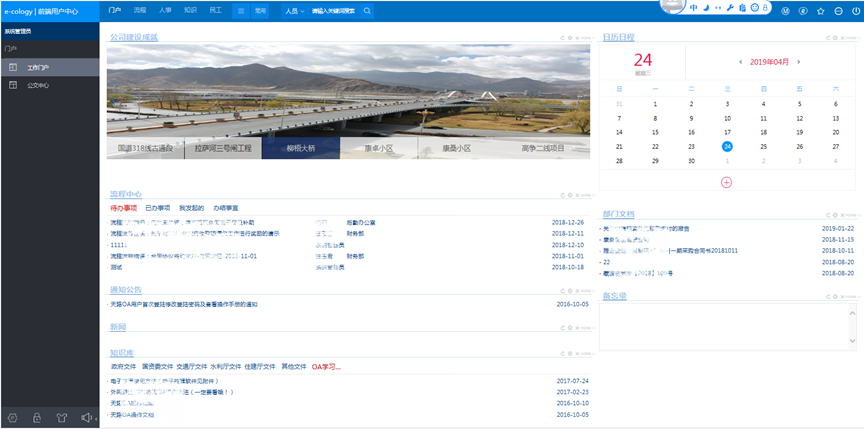Refresh the 公司建设成就 panel

563,38
